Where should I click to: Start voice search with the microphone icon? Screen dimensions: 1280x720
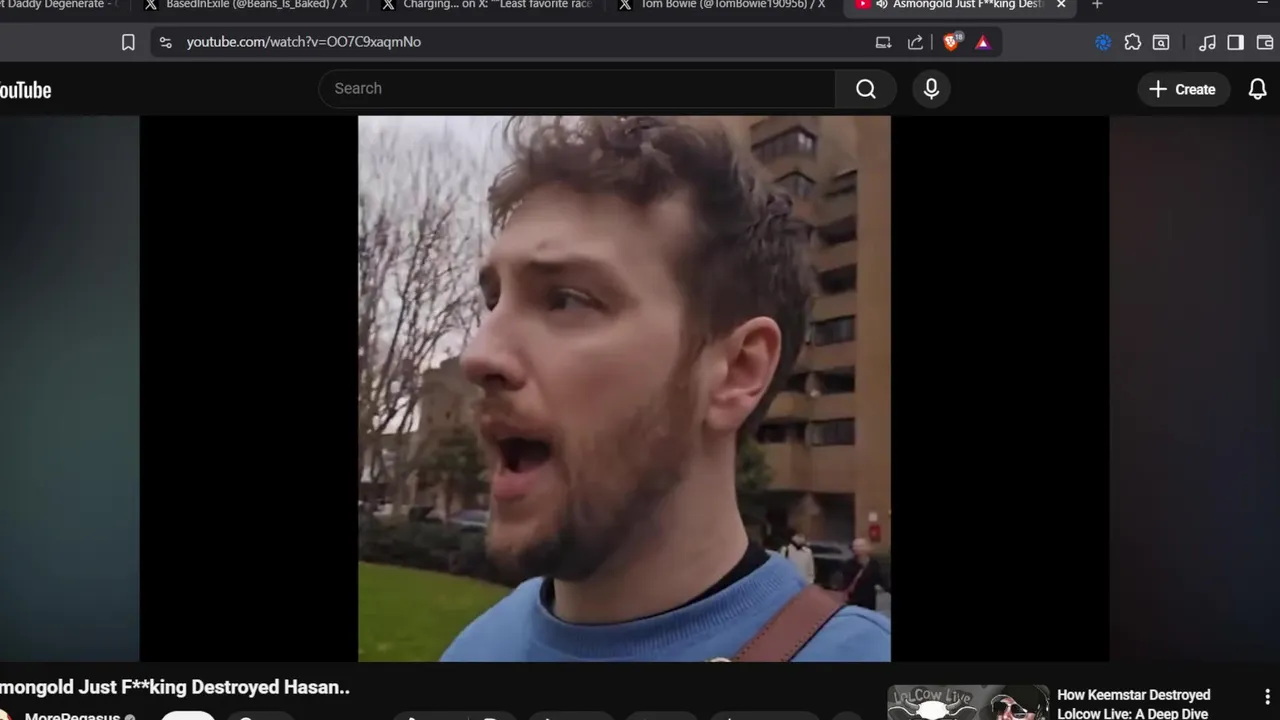pos(931,89)
